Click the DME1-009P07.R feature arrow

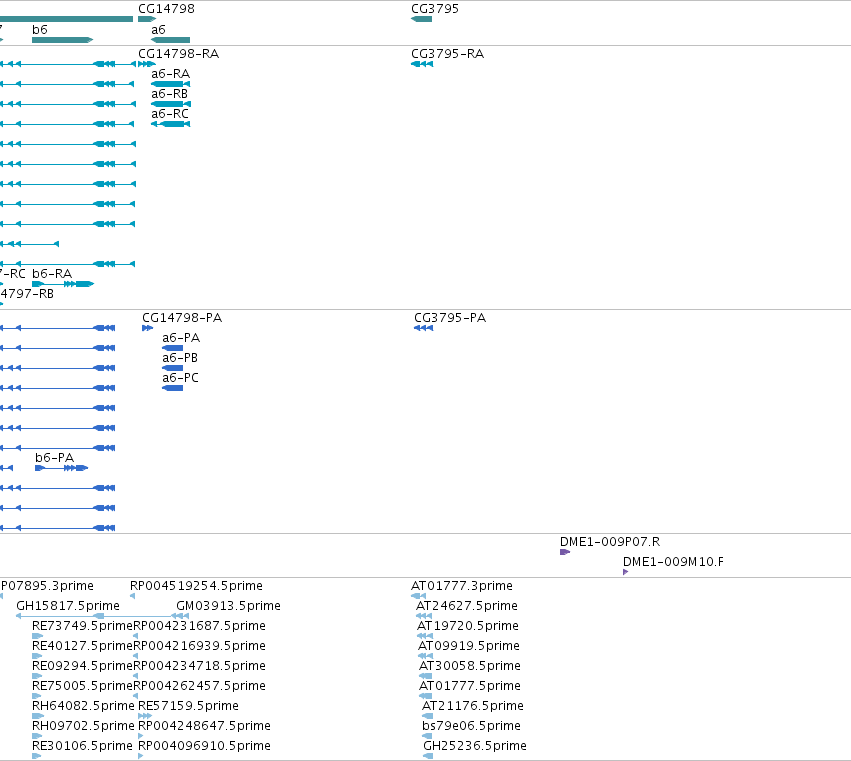[x=565, y=552]
